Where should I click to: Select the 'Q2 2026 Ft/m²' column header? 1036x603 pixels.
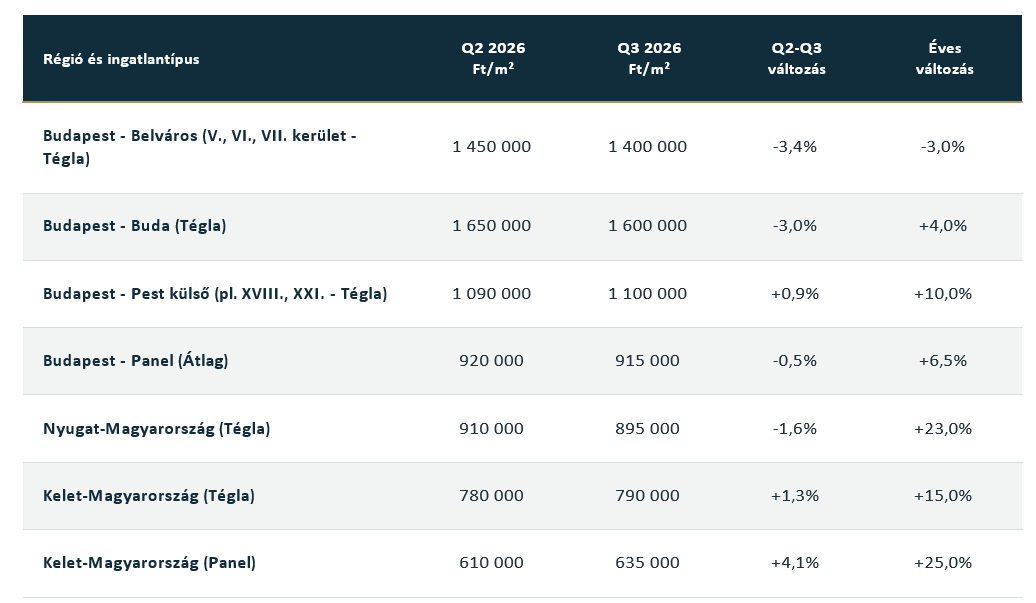[x=493, y=58]
